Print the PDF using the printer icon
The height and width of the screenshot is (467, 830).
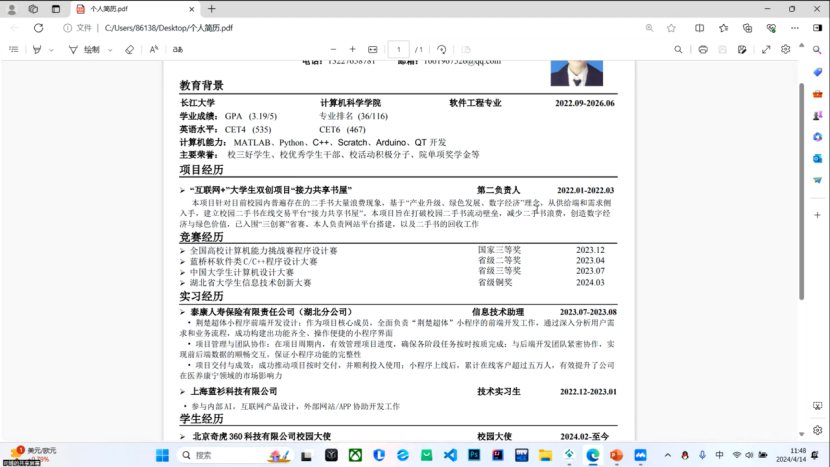coord(703,49)
